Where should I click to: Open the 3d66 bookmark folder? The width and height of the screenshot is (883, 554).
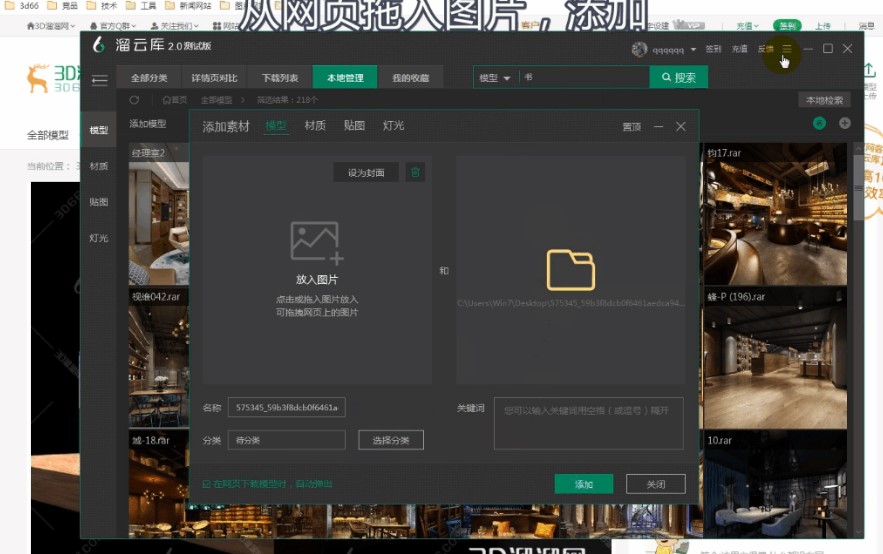[23, 6]
